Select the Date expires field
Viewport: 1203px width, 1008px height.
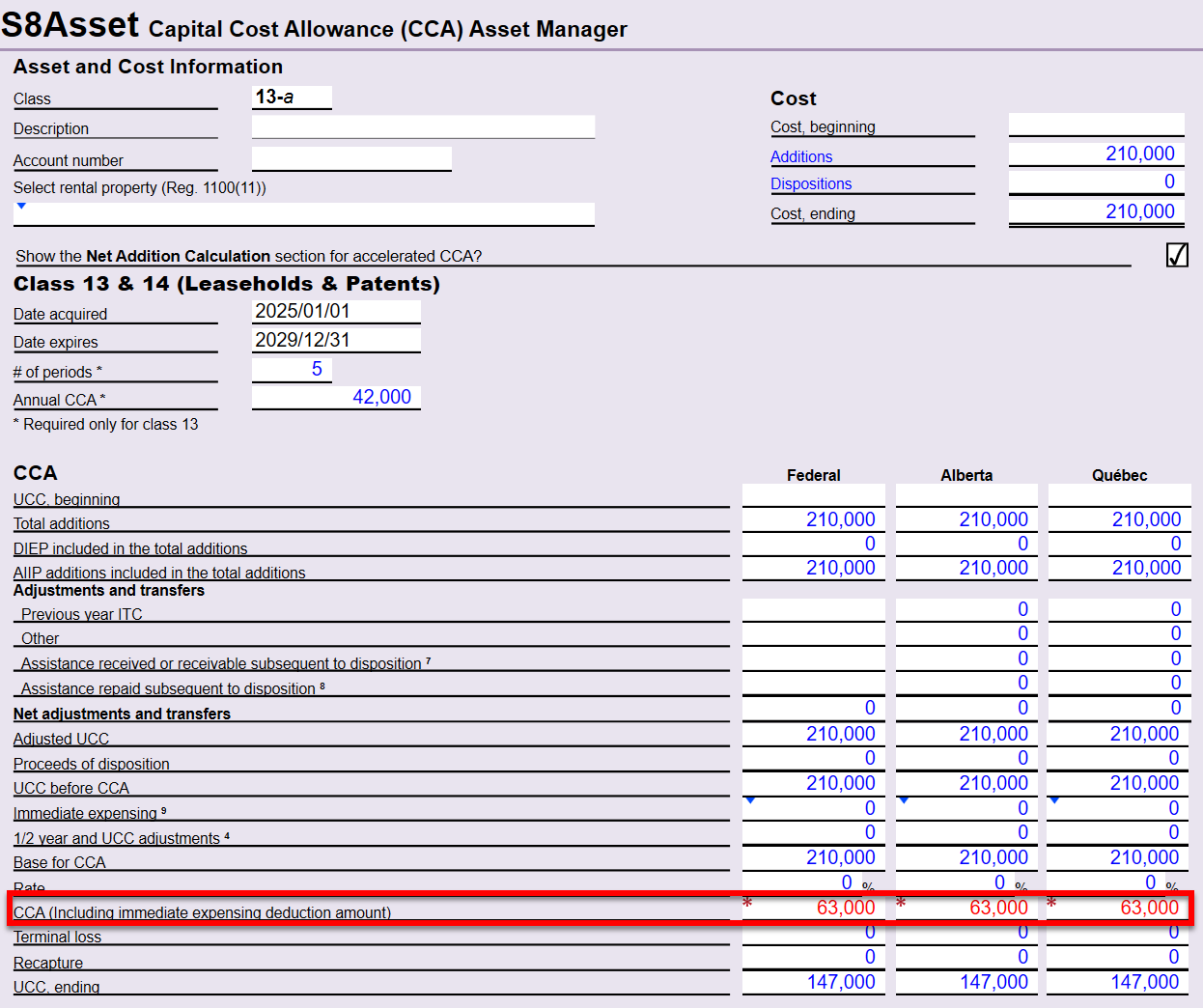(336, 340)
